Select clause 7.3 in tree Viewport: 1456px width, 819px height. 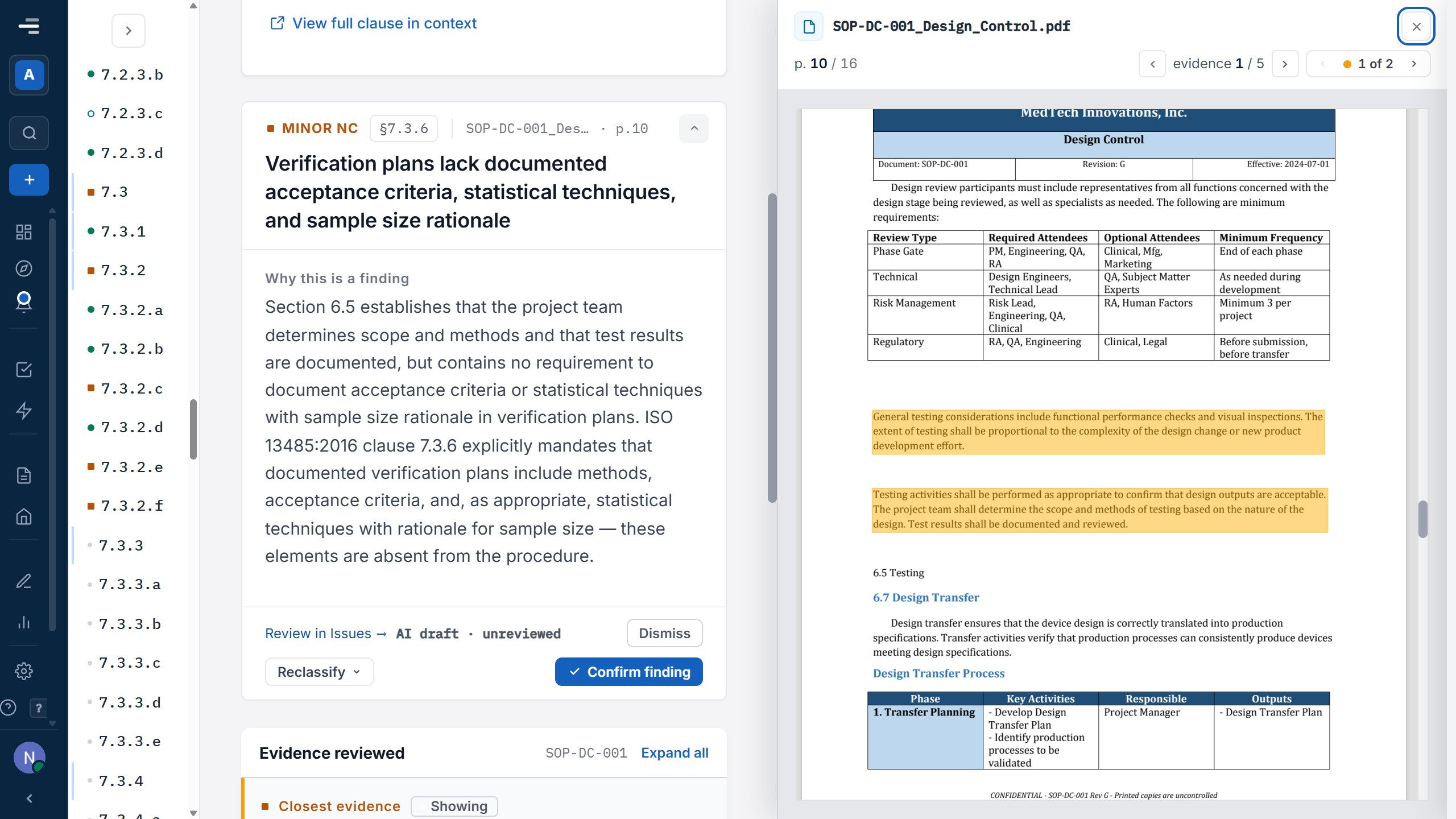pos(108,192)
